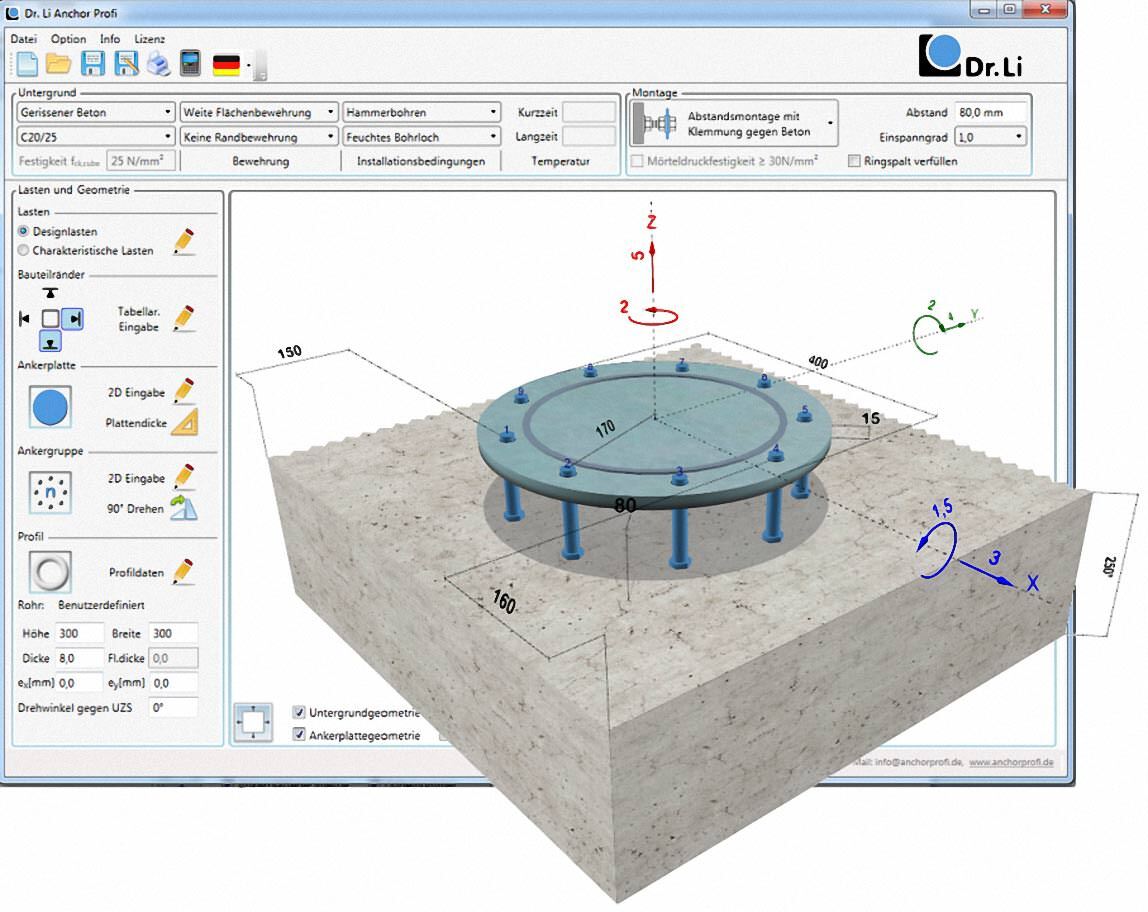Open language dropdown arrow next to flag
This screenshot has width=1148, height=912.
tap(249, 65)
